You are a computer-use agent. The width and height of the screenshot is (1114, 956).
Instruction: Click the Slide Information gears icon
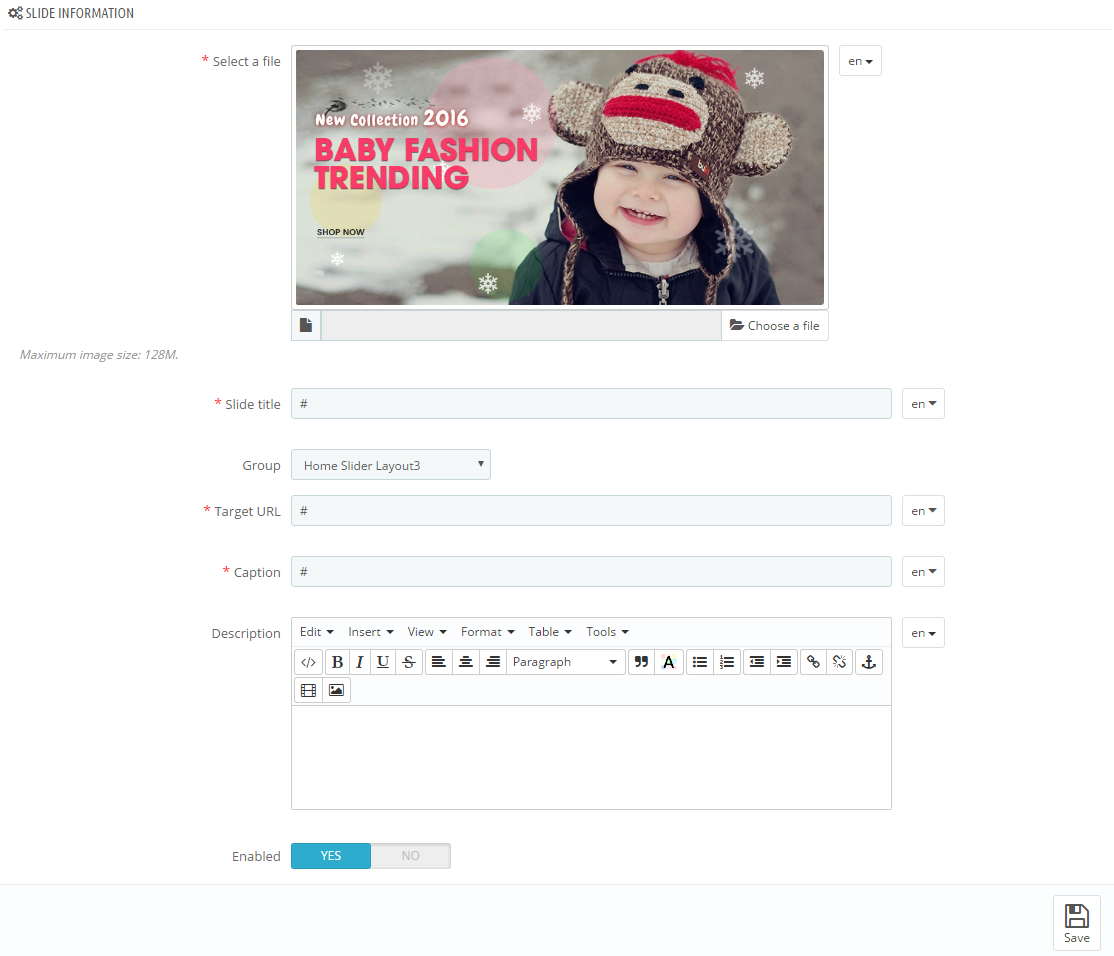pos(15,13)
